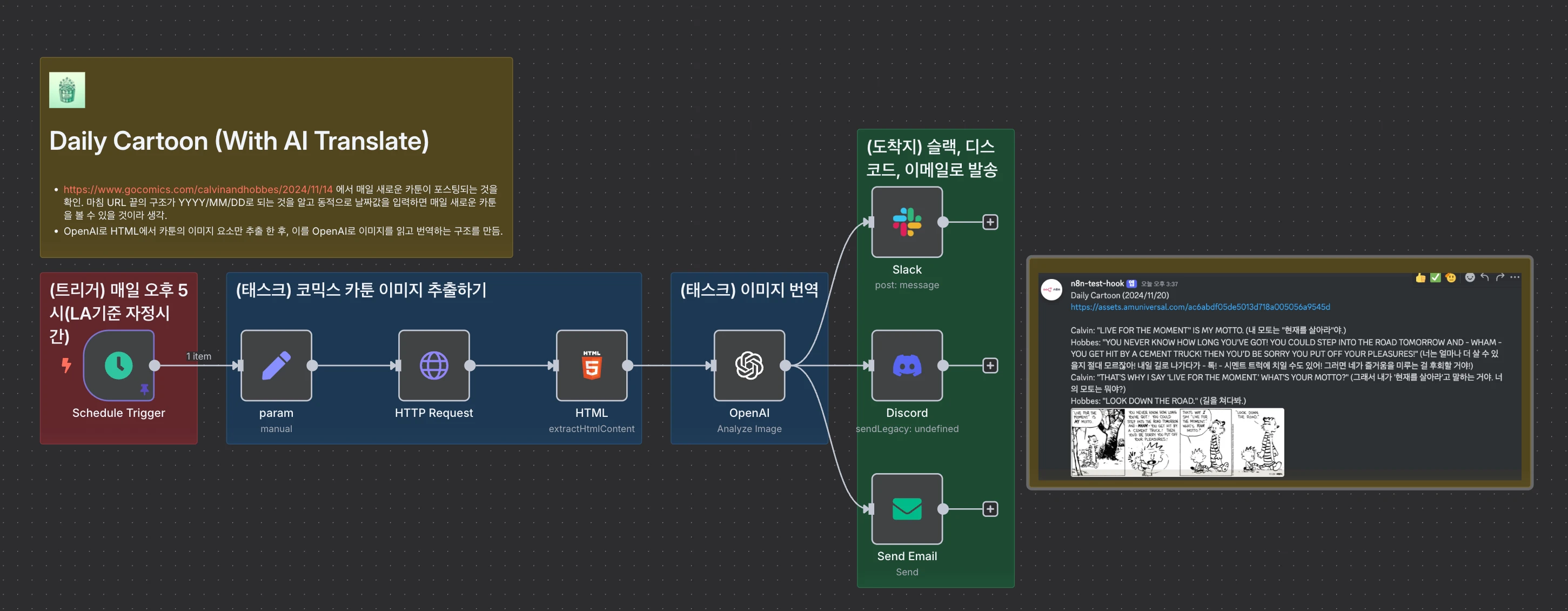Click the 'manual' subtitle under param
This screenshot has width=1568, height=611.
[276, 429]
